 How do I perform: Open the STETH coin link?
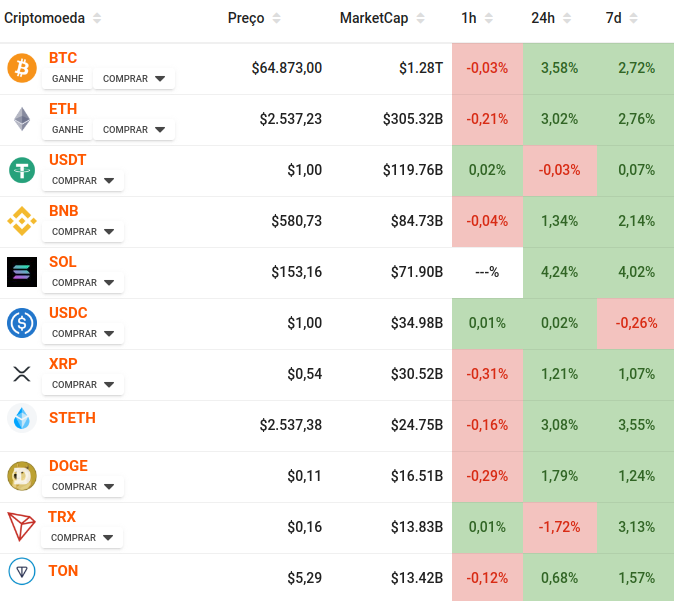coord(72,418)
